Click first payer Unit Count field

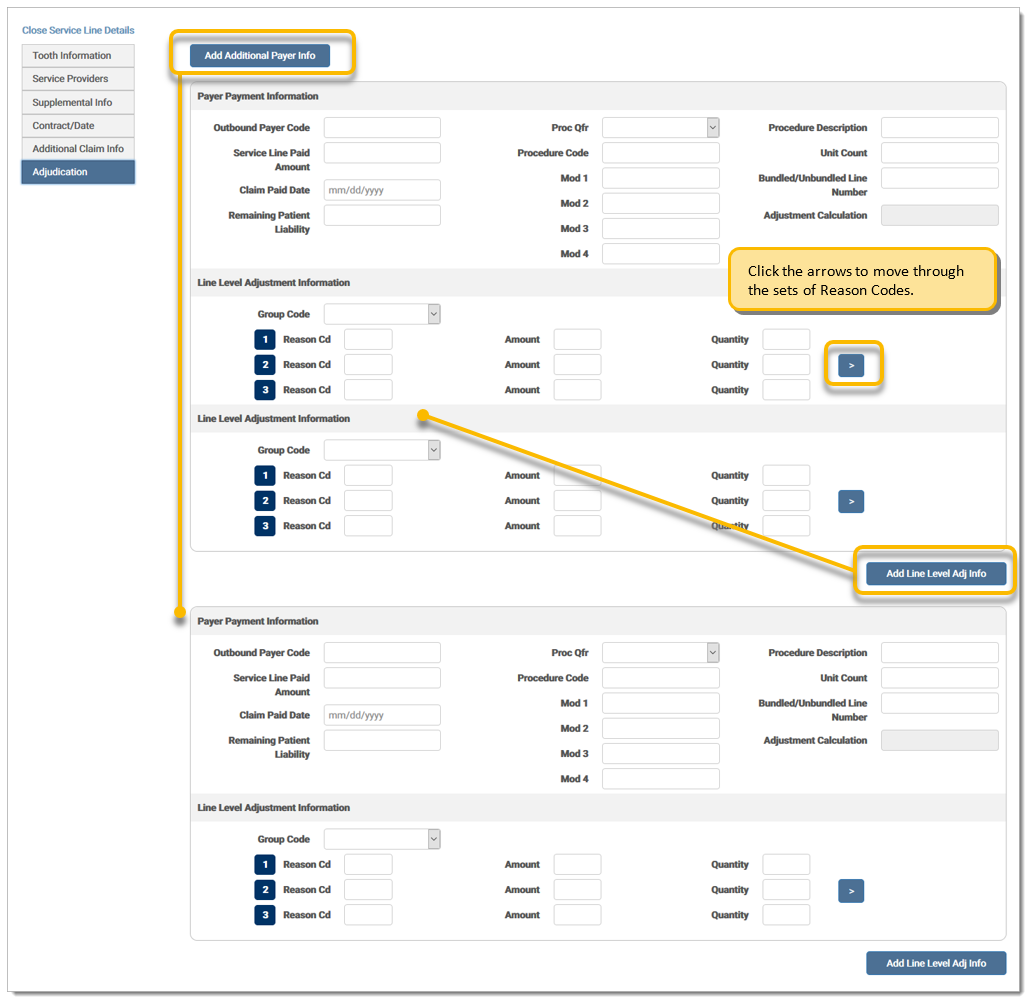[939, 153]
